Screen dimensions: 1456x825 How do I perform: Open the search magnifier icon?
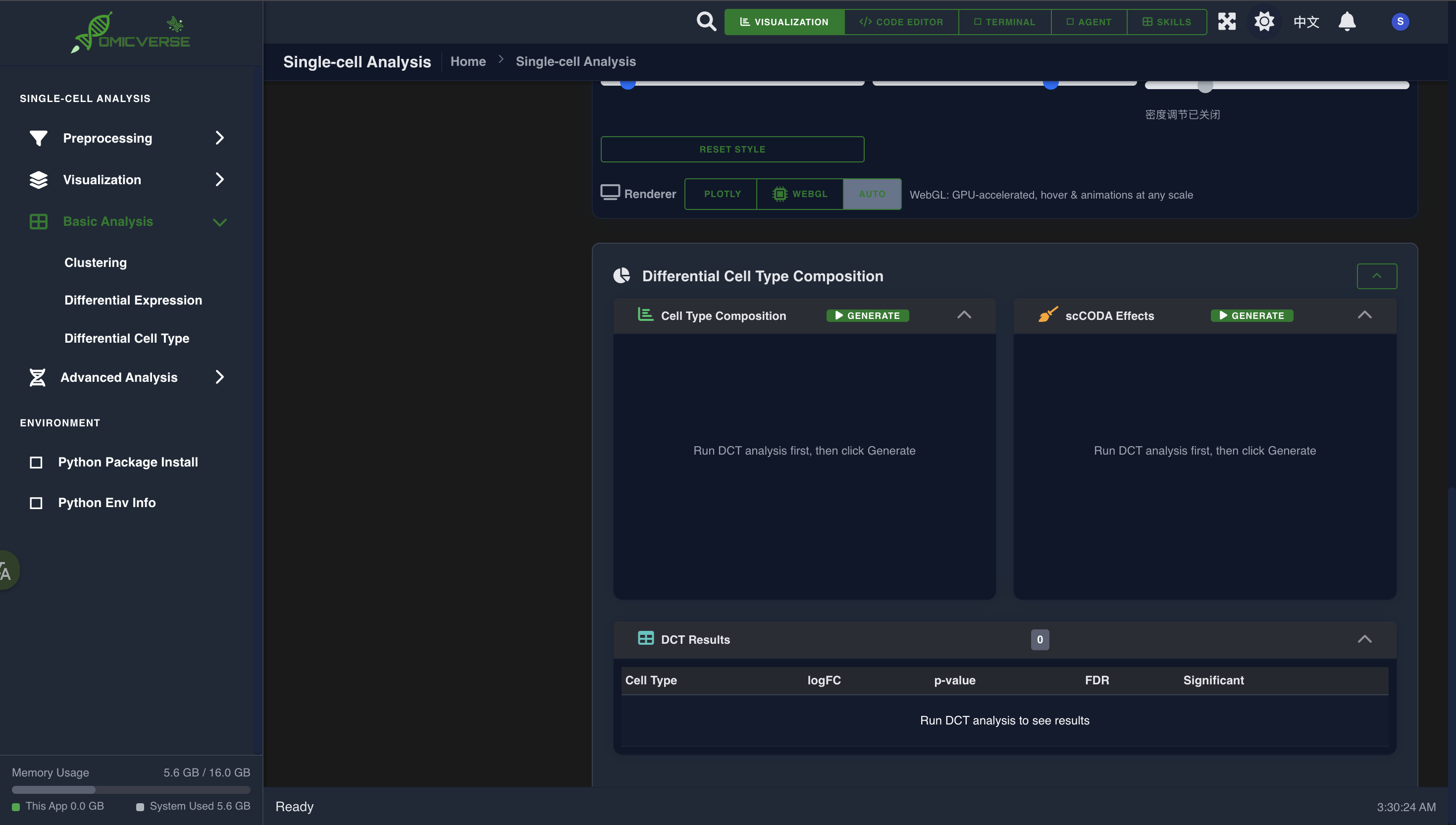click(x=706, y=21)
